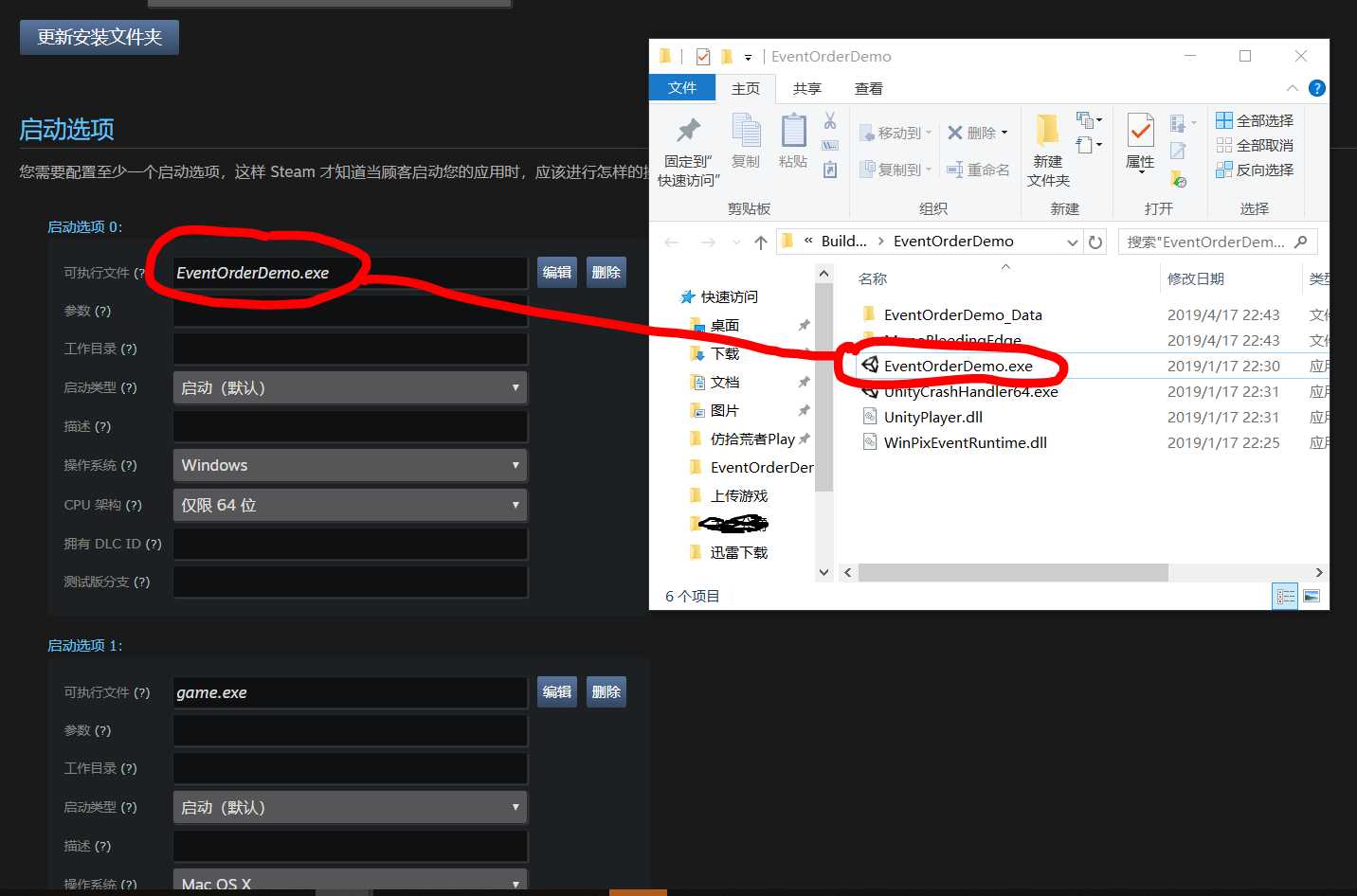
Task: Select 快速访问 in the navigation pane
Action: coord(729,296)
